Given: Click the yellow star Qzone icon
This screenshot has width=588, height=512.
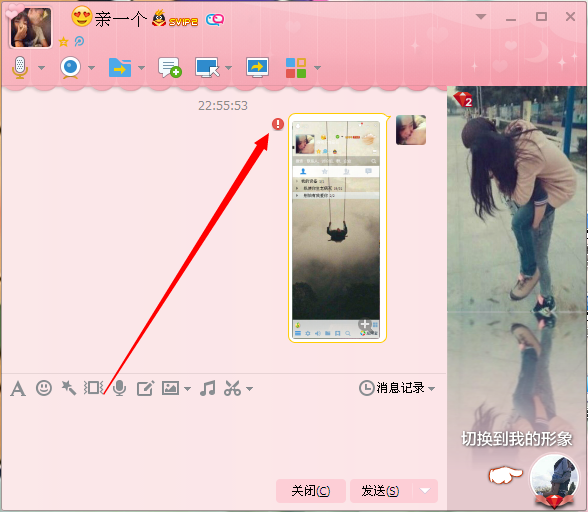Looking at the screenshot, I should coord(63,41).
